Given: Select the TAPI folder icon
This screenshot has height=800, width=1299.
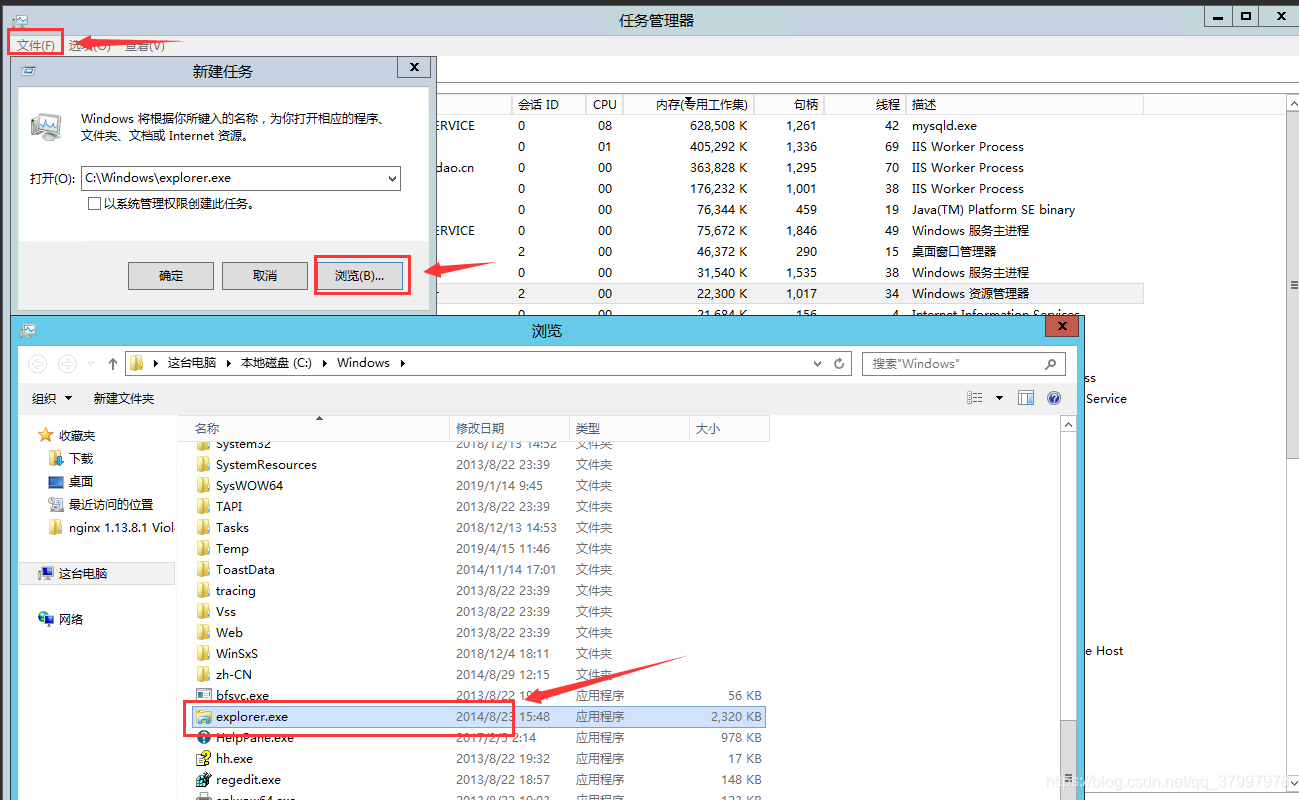Looking at the screenshot, I should (x=204, y=507).
